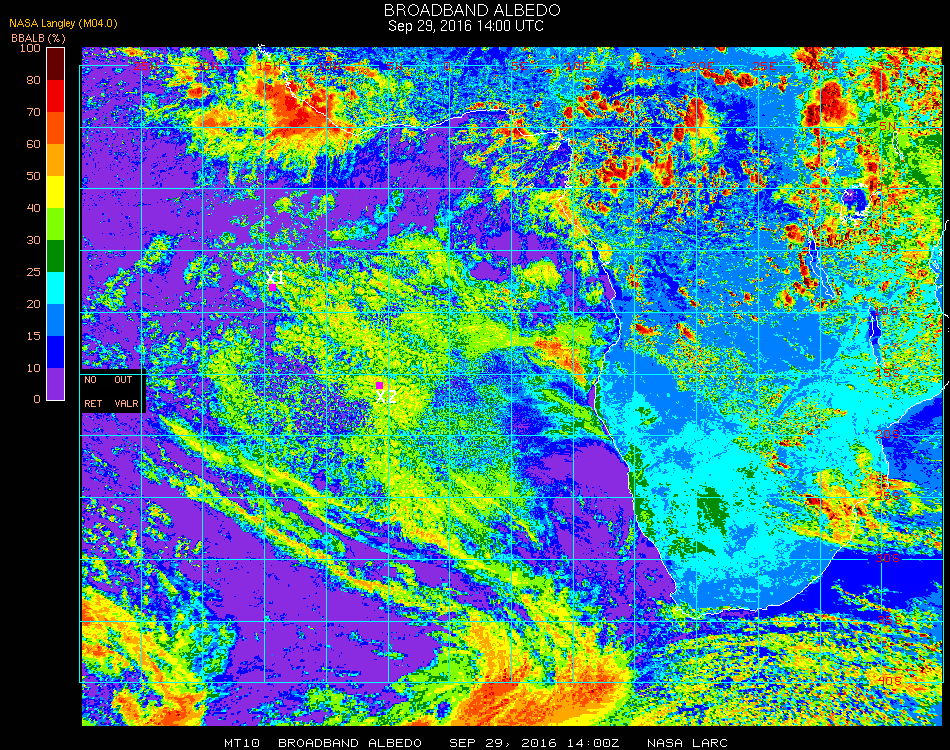This screenshot has width=950, height=750.
Task: Click the '25' colorbar value
Action: click(x=33, y=272)
